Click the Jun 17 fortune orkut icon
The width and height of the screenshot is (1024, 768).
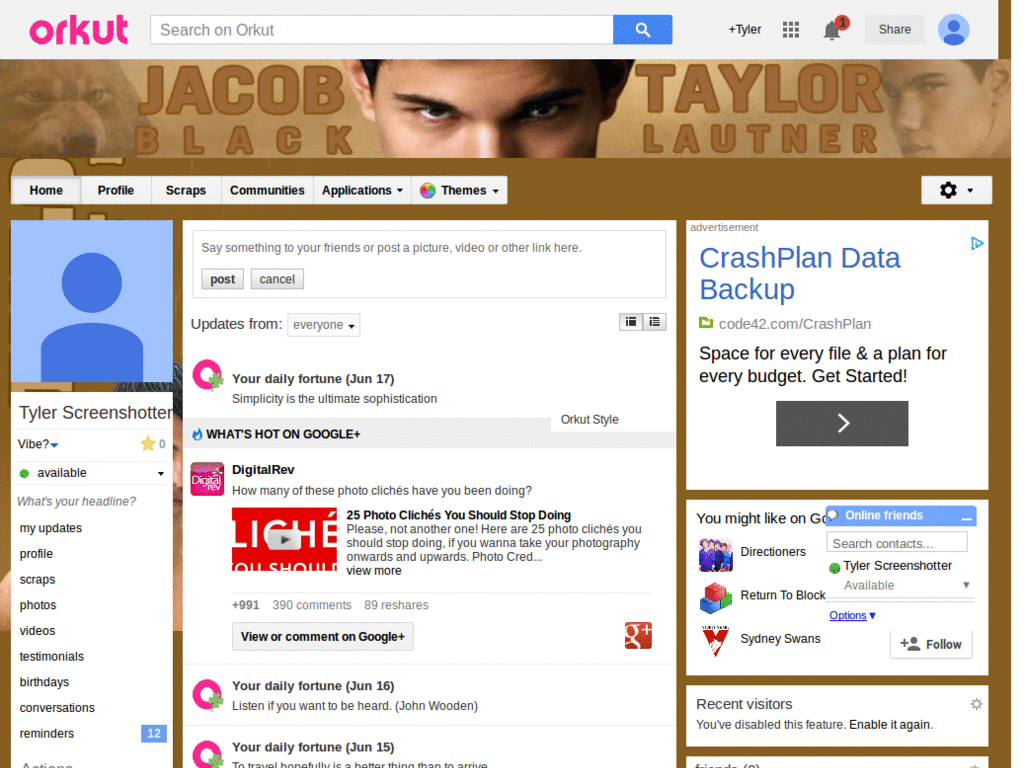tap(208, 376)
